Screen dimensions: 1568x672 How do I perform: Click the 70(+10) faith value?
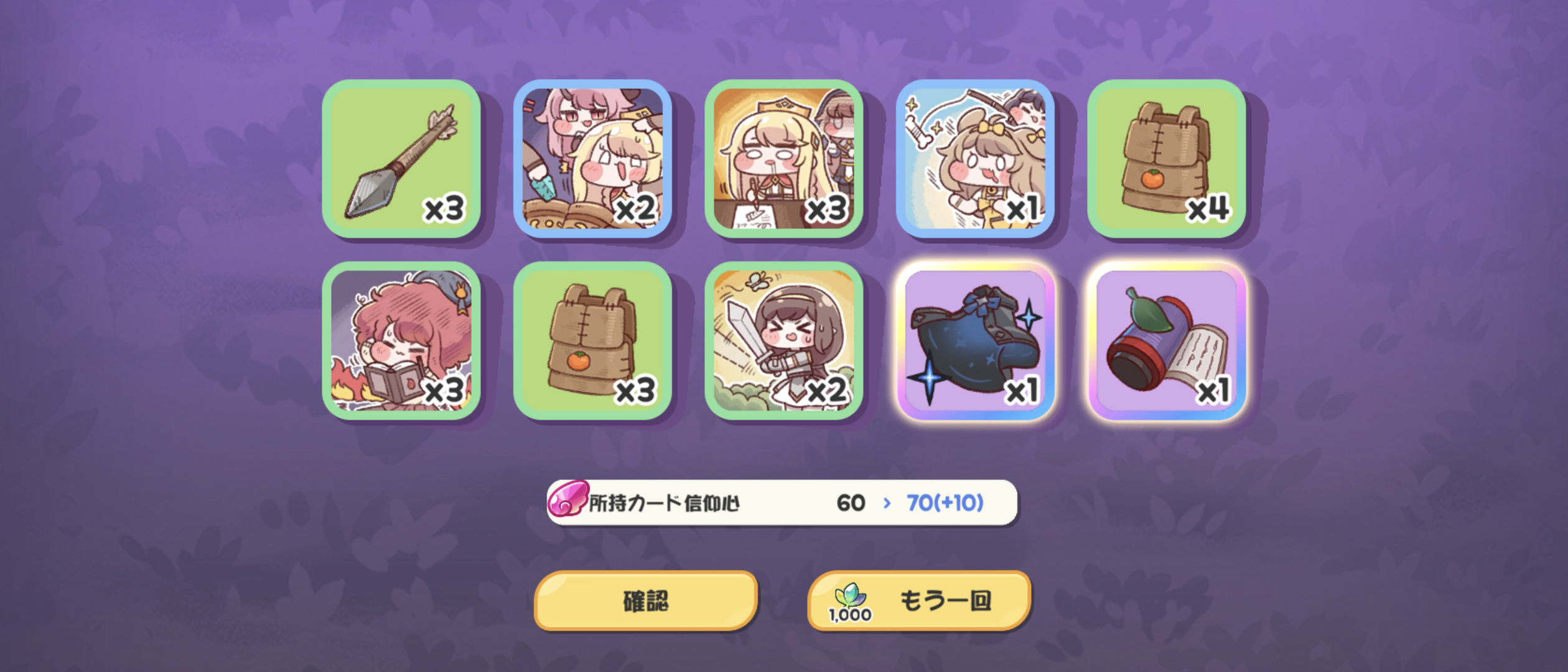tap(945, 503)
